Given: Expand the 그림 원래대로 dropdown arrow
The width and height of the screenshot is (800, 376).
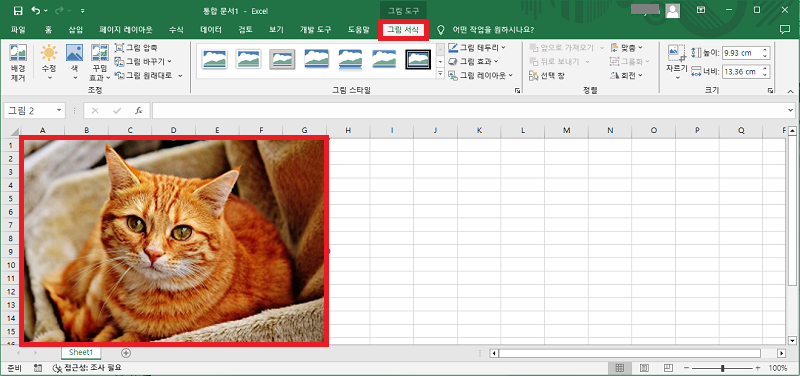Looking at the screenshot, I should (x=181, y=76).
